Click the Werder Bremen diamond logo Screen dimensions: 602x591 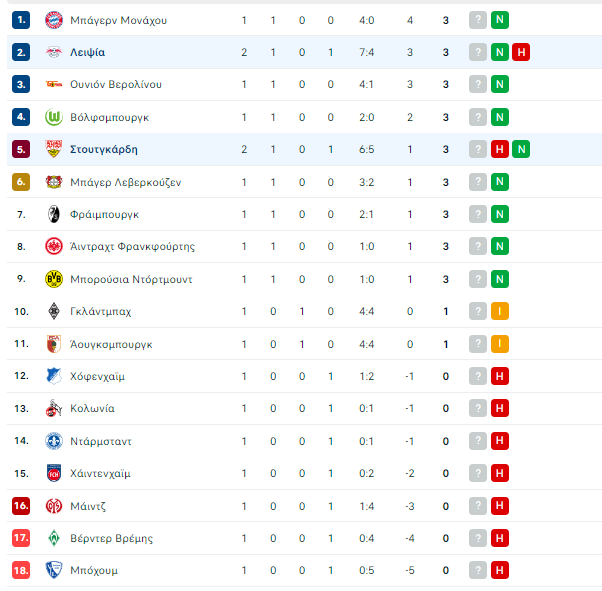tap(54, 538)
